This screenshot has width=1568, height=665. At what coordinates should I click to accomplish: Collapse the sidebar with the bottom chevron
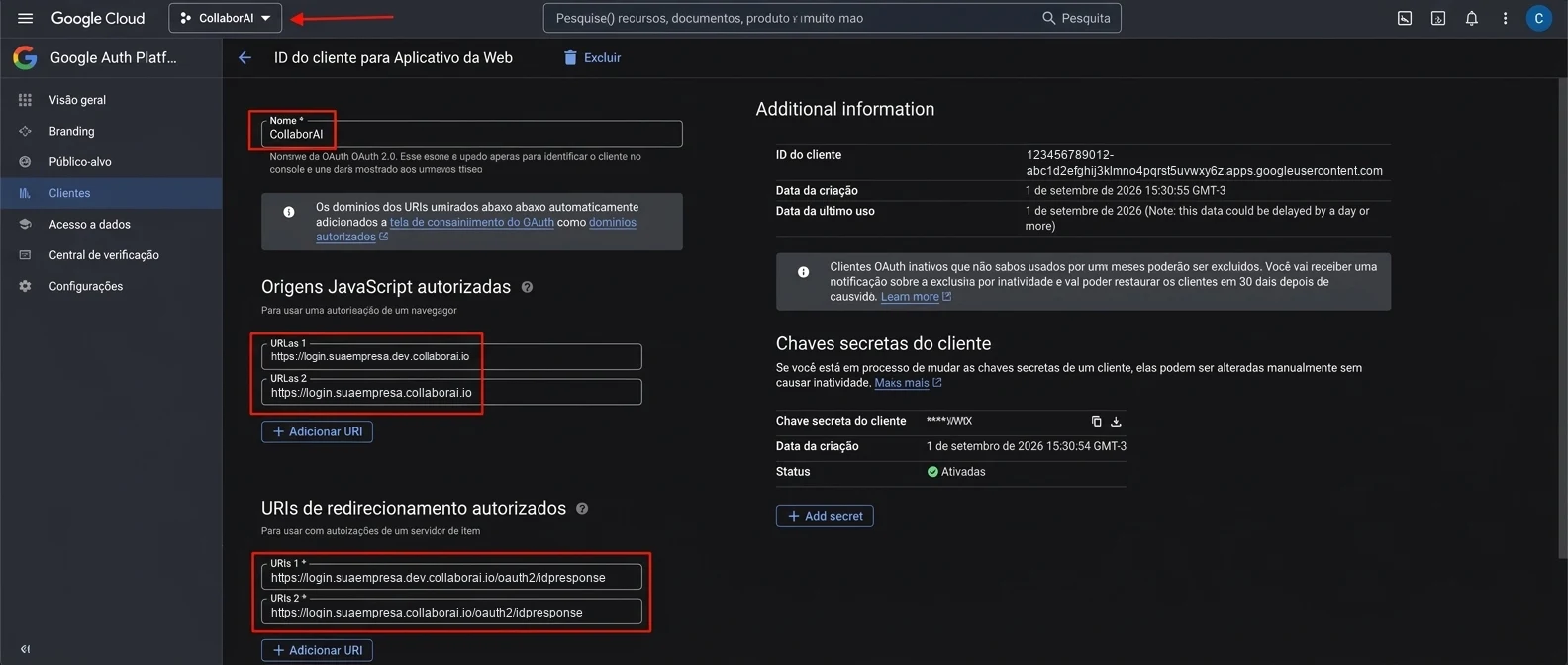pyautogui.click(x=25, y=649)
